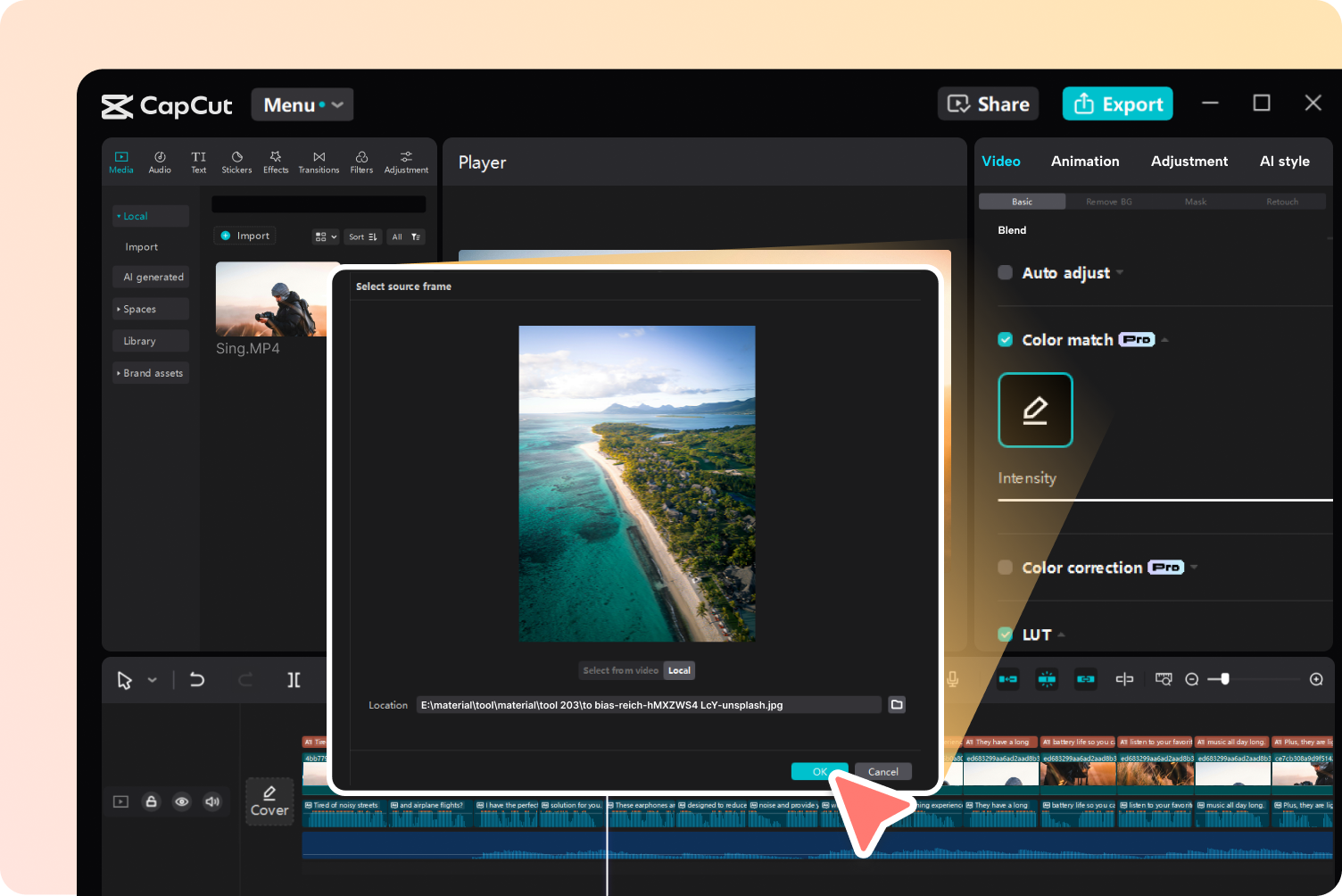Expand the Auto adjust section arrow
The image size is (1342, 896).
click(x=1120, y=273)
